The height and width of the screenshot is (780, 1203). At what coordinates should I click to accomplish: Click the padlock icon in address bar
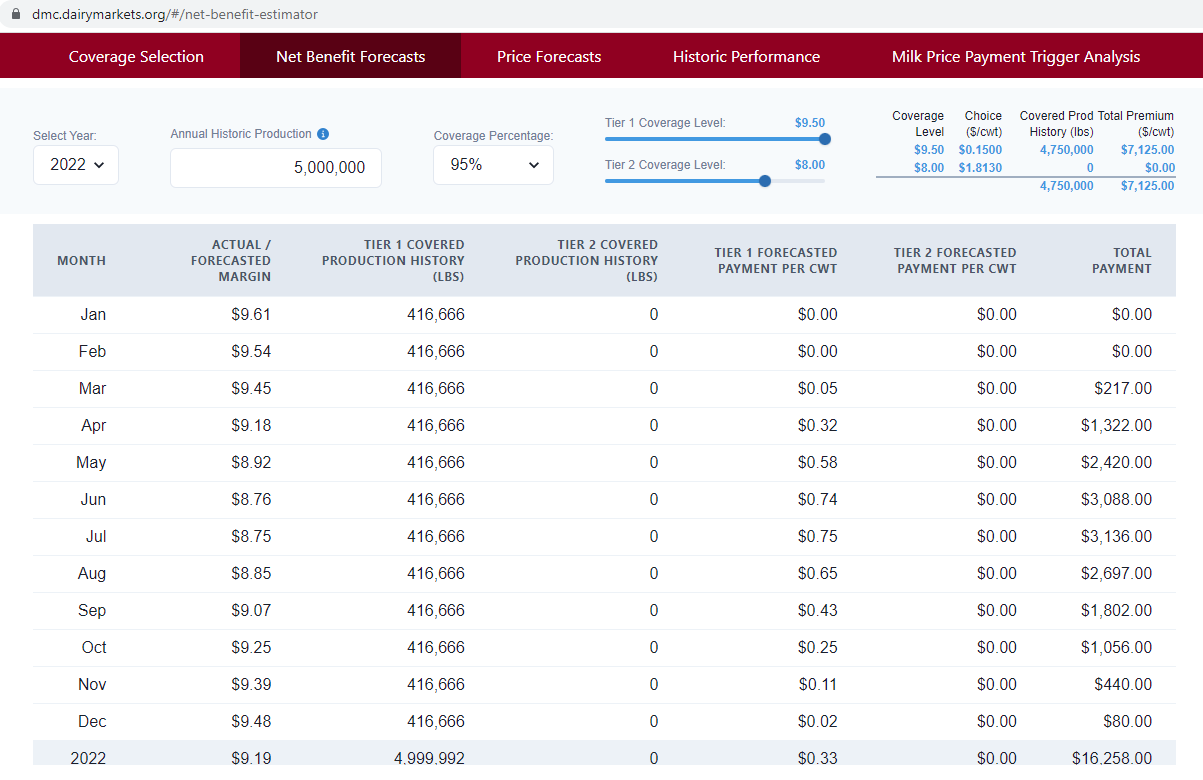click(15, 15)
